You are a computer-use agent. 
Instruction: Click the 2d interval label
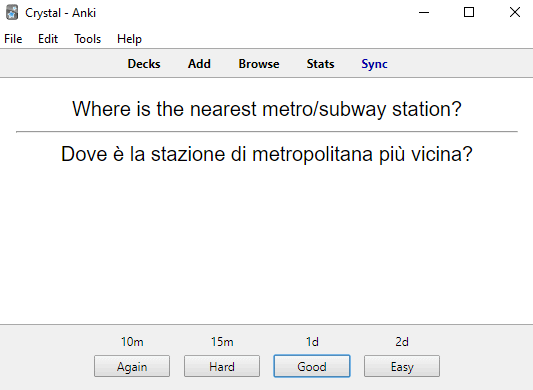point(402,342)
